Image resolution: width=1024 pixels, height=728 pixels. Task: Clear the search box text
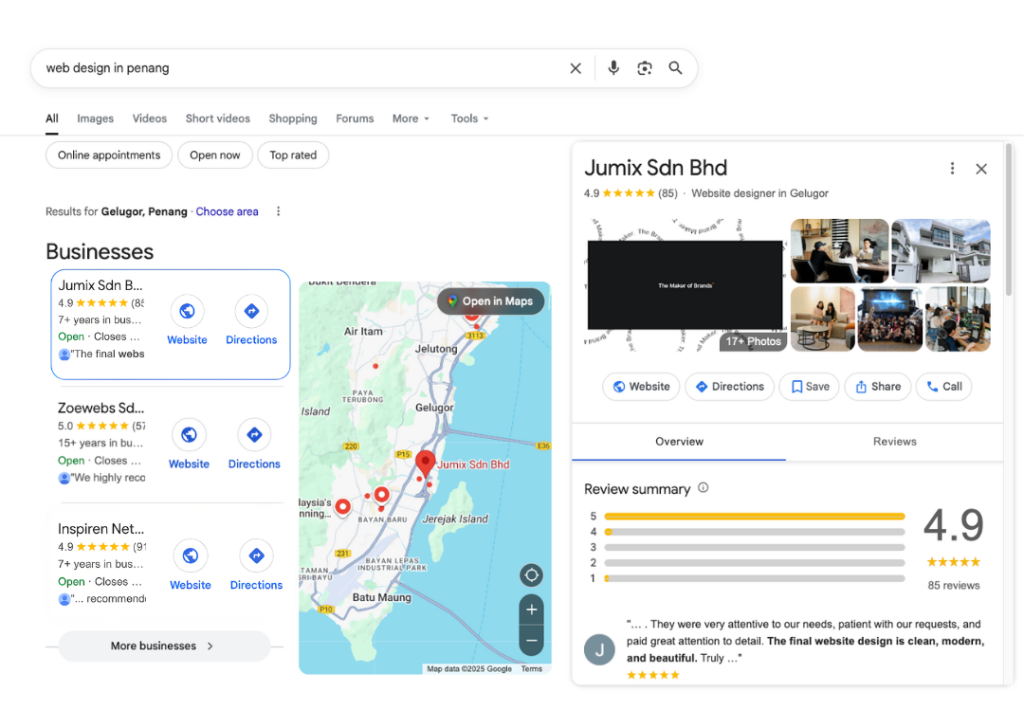pos(575,68)
